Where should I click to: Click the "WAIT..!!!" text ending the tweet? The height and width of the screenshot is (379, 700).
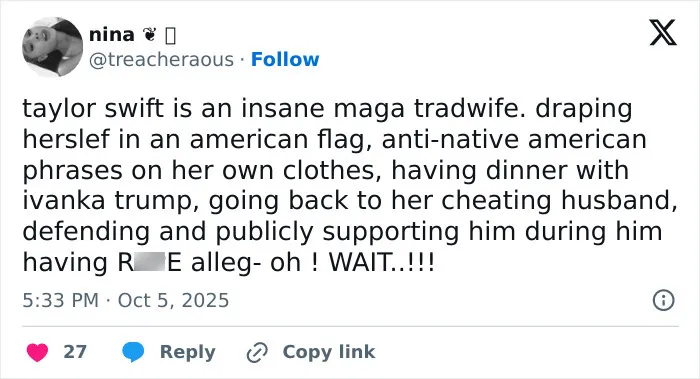pos(381,262)
